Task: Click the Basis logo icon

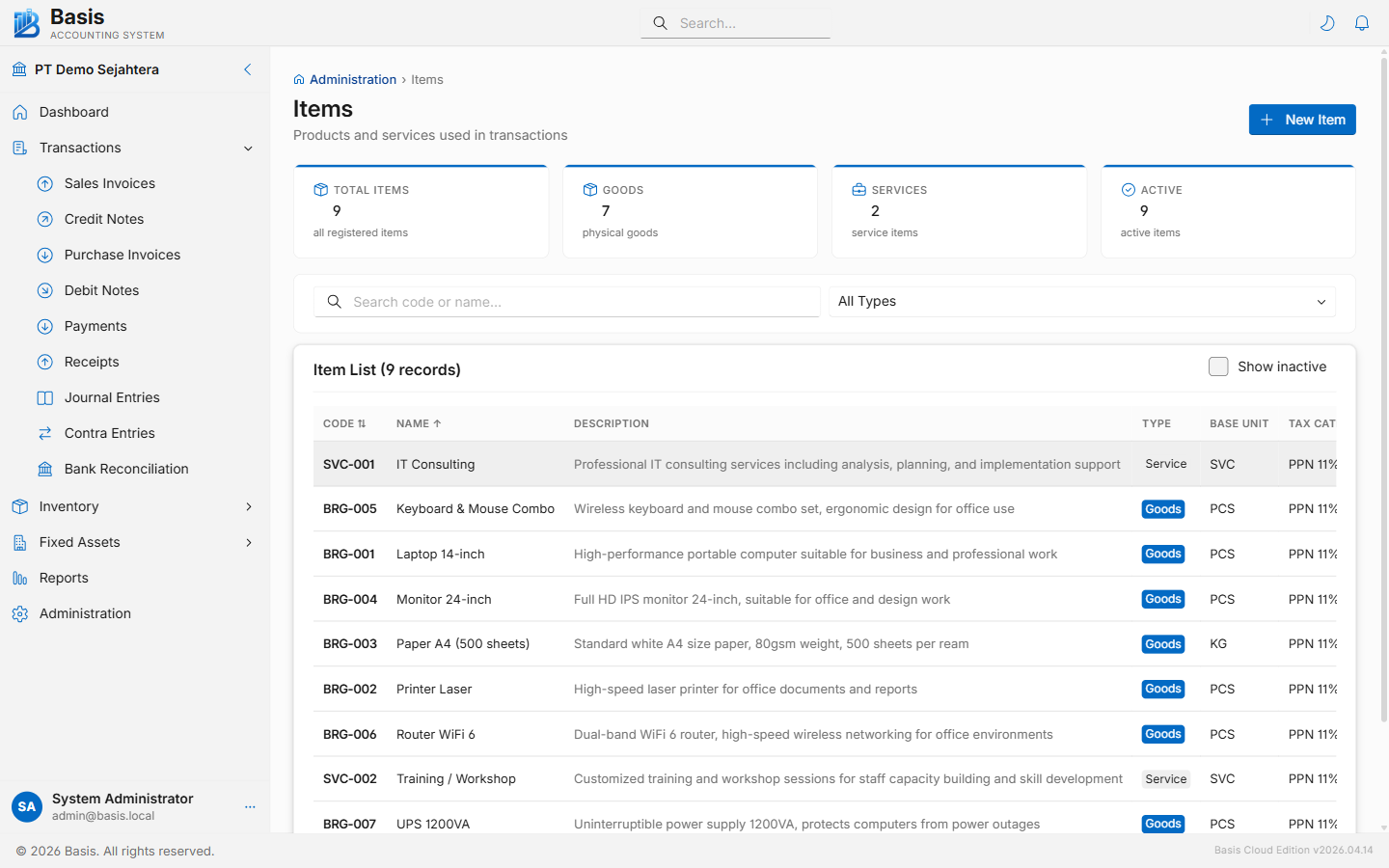Action: tap(26, 23)
